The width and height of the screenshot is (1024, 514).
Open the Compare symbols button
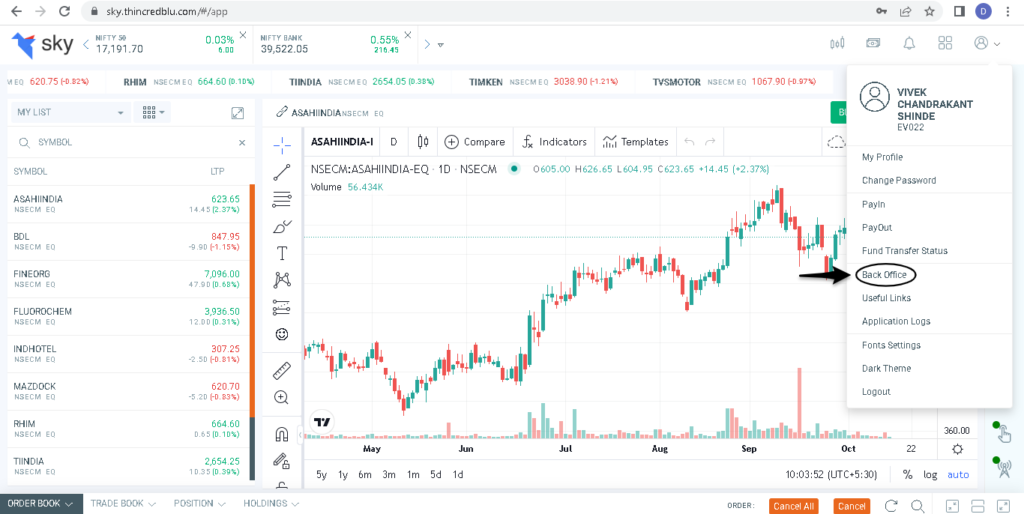click(x=475, y=142)
